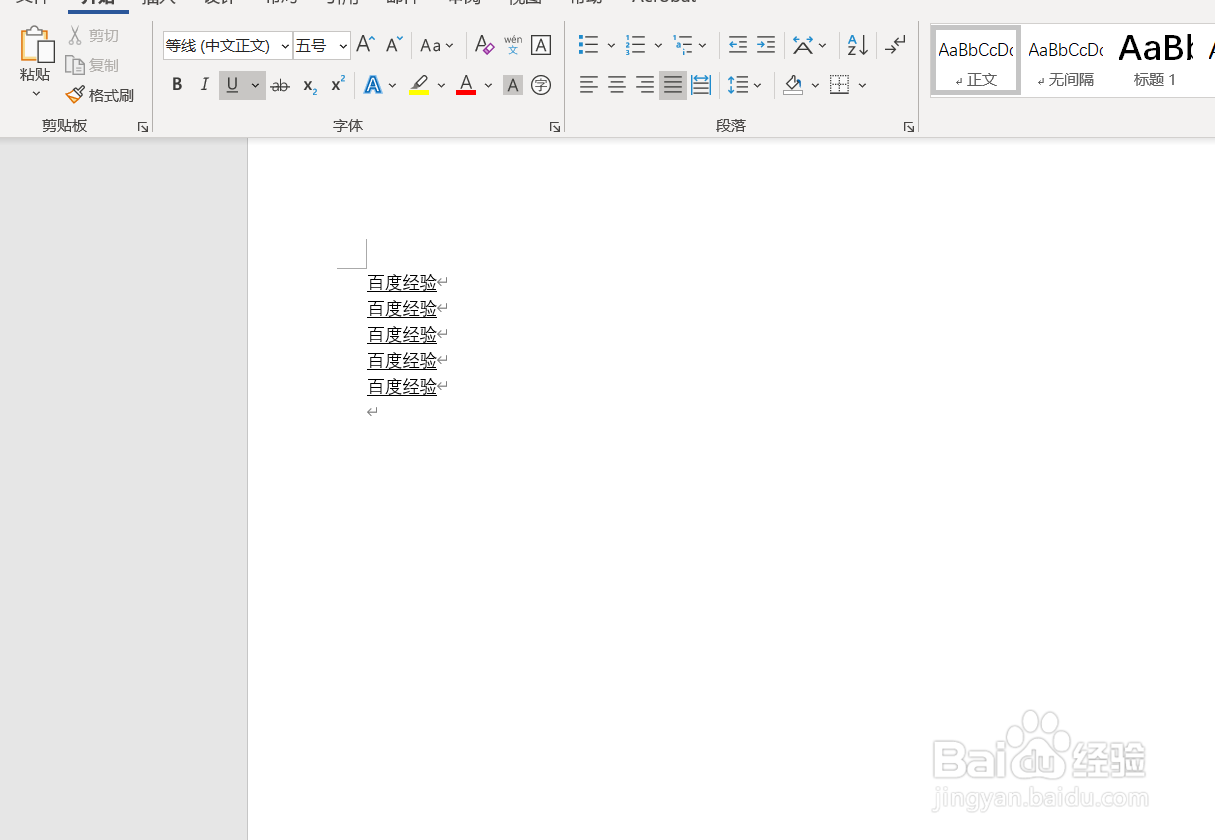Decrease font size with A-down icon
Image resolution: width=1215 pixels, height=840 pixels.
[x=394, y=45]
